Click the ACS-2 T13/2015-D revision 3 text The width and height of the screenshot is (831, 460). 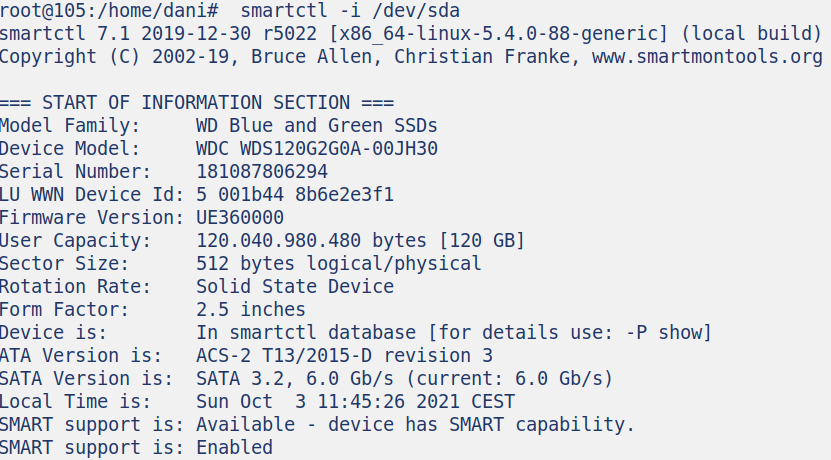coord(345,356)
